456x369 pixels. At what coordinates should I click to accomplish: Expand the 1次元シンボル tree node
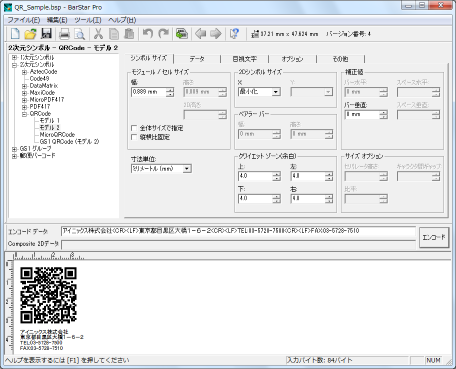14,57
